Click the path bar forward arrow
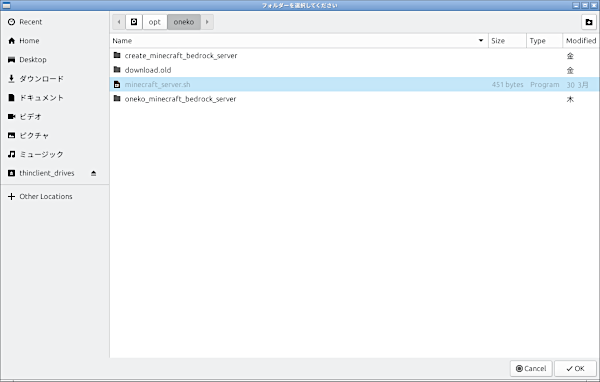The width and height of the screenshot is (600, 382). coord(207,22)
